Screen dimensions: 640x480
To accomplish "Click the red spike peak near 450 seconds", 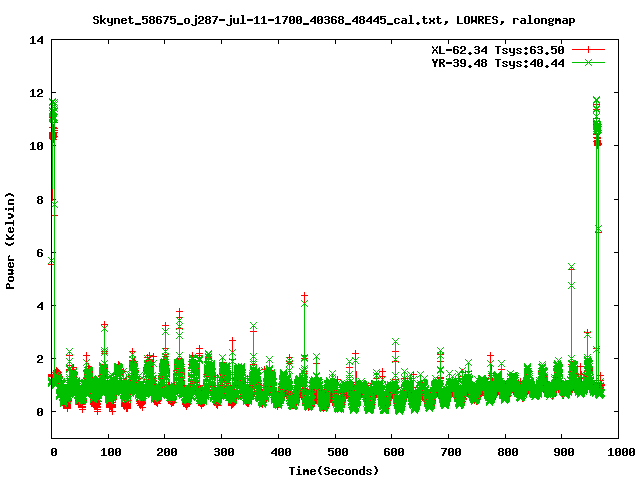I will tap(304, 295).
